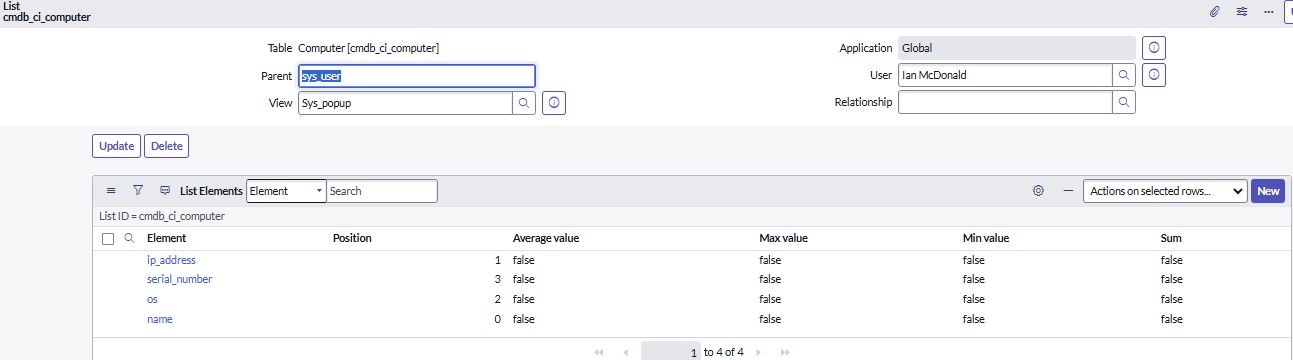The width and height of the screenshot is (1293, 360).
Task: Click Average value false in ip_address row
Action: (x=524, y=260)
